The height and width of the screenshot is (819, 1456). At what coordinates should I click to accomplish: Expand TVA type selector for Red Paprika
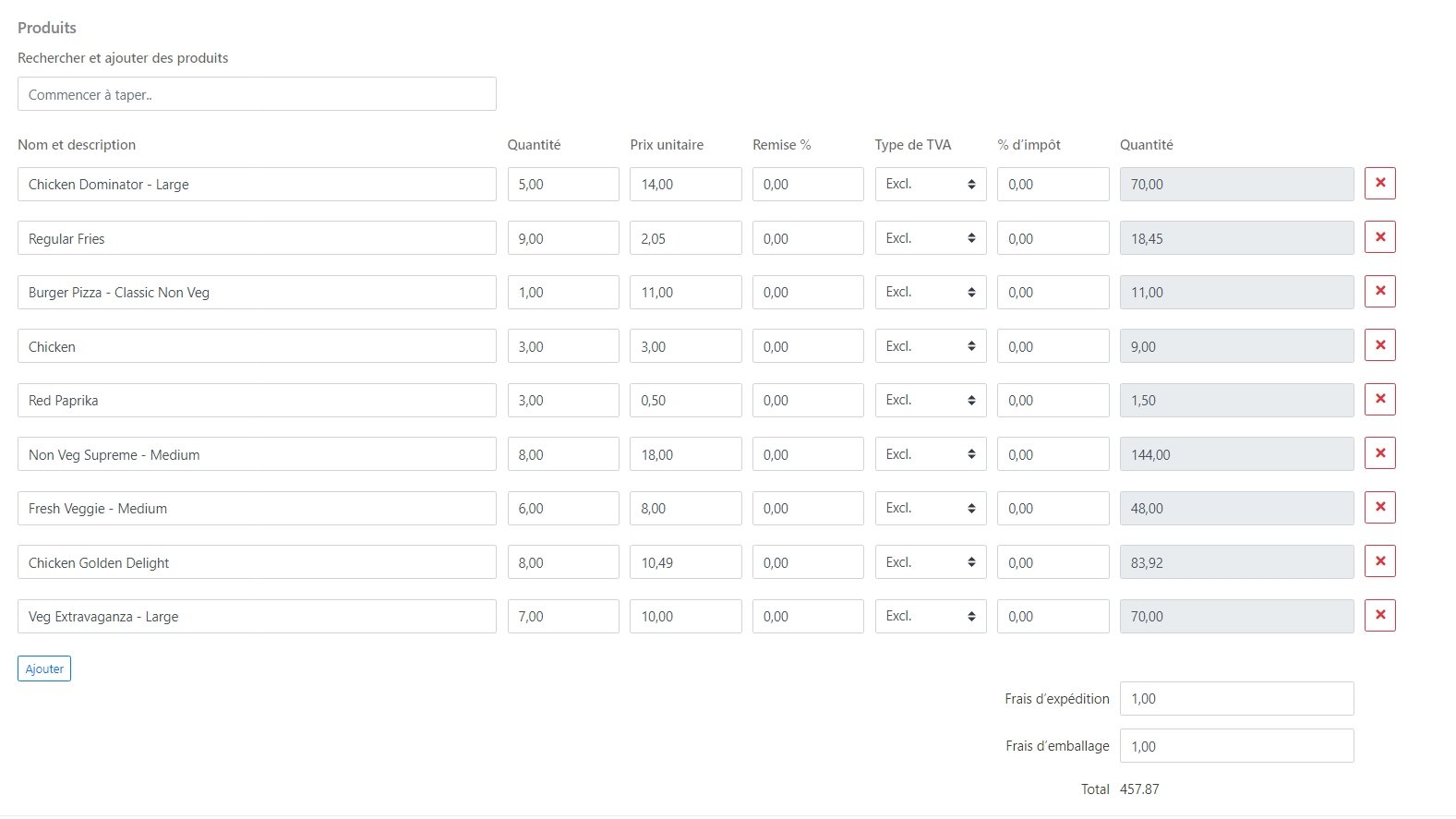coord(930,401)
